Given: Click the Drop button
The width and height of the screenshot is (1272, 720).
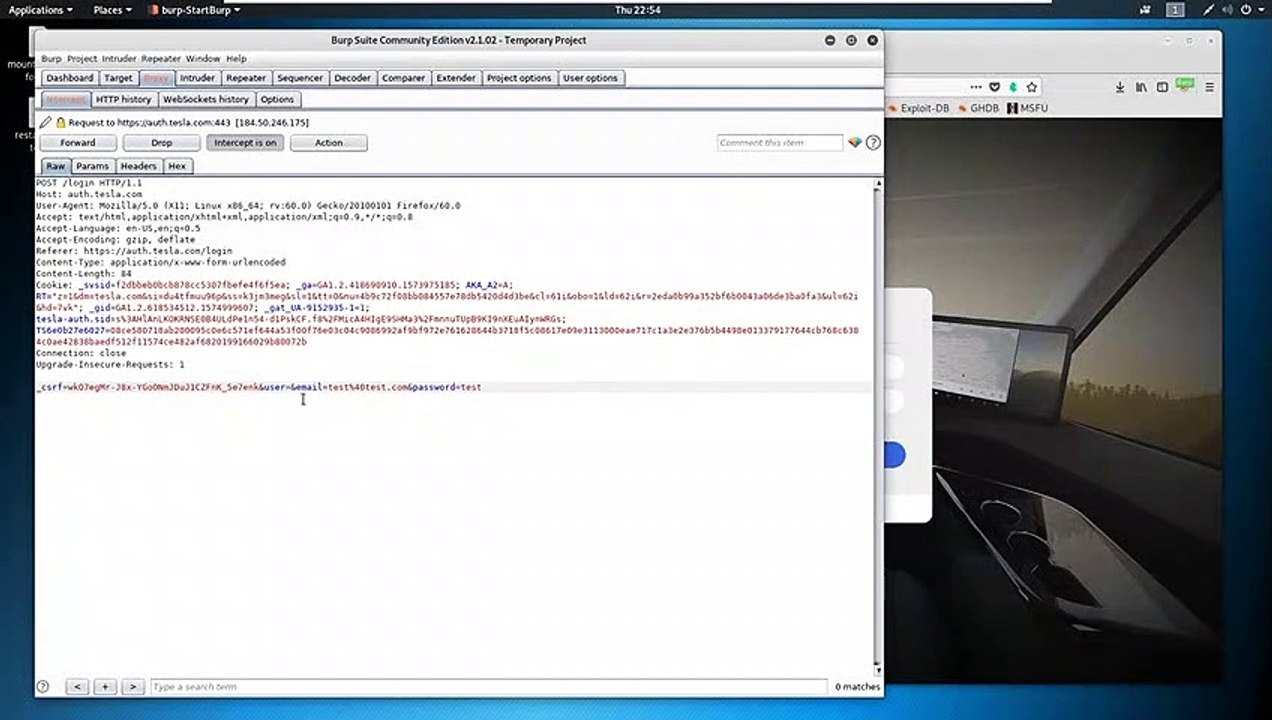Looking at the screenshot, I should 161,143.
